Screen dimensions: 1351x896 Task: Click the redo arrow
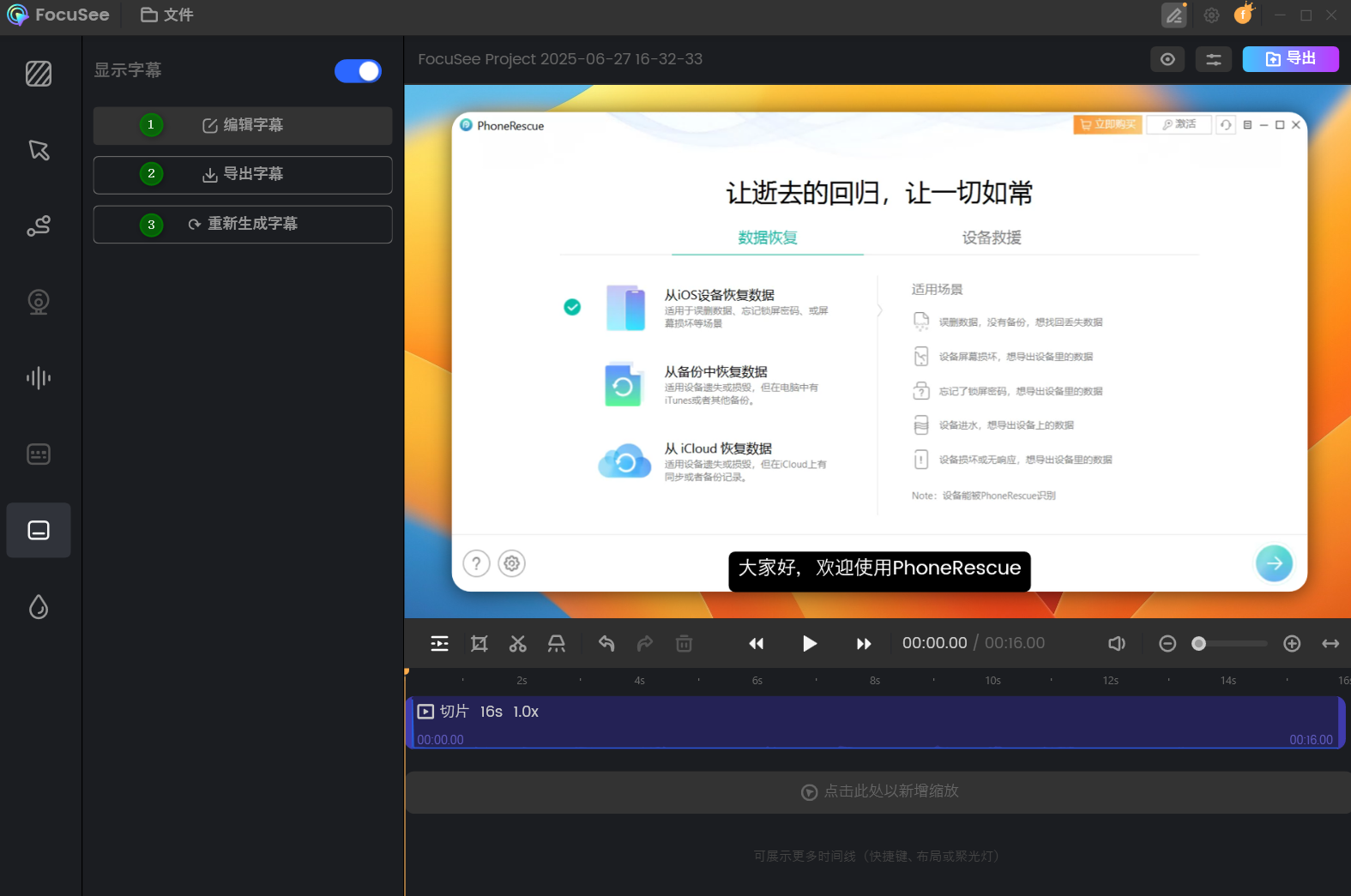click(645, 644)
